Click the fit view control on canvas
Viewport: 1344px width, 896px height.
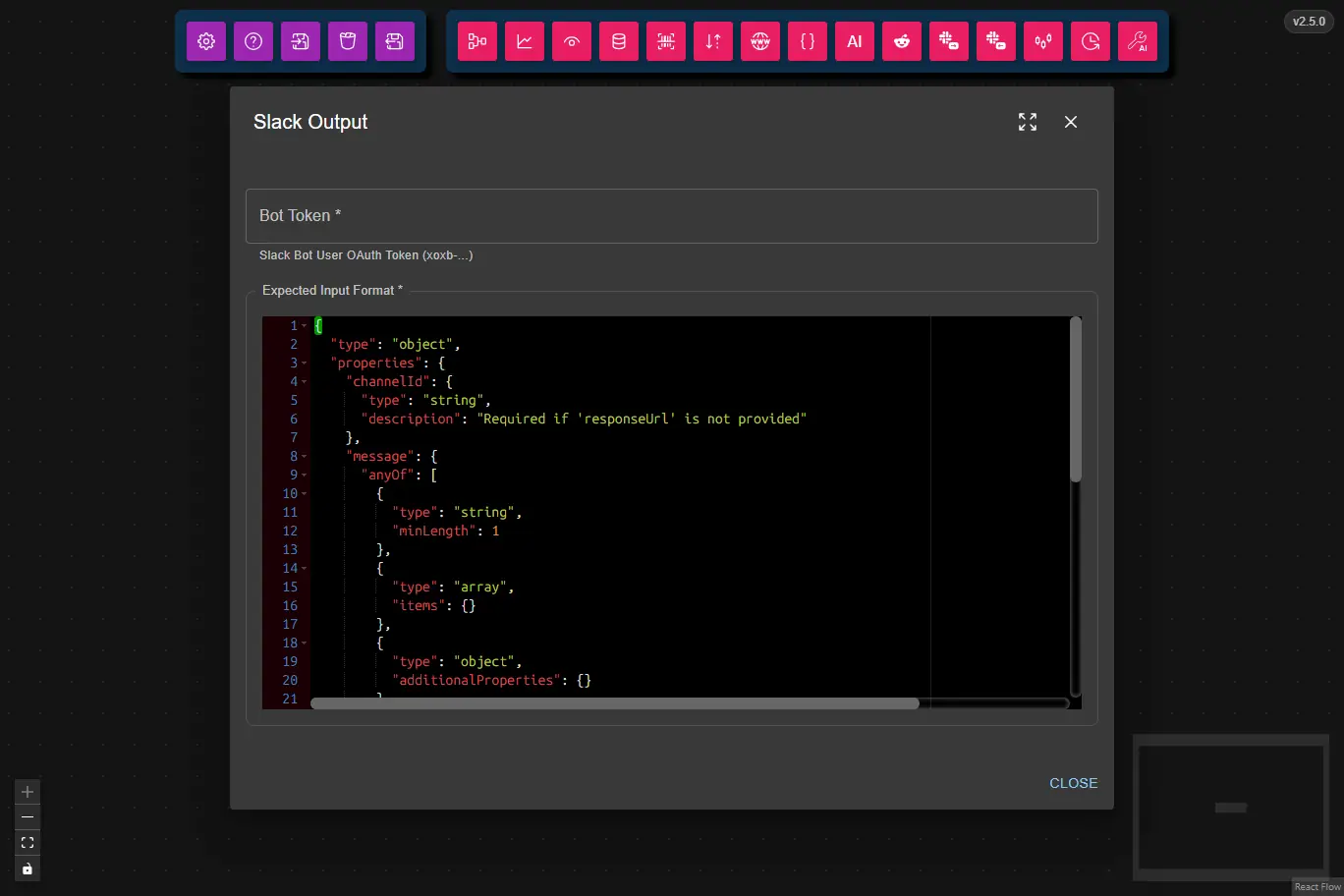click(x=28, y=843)
